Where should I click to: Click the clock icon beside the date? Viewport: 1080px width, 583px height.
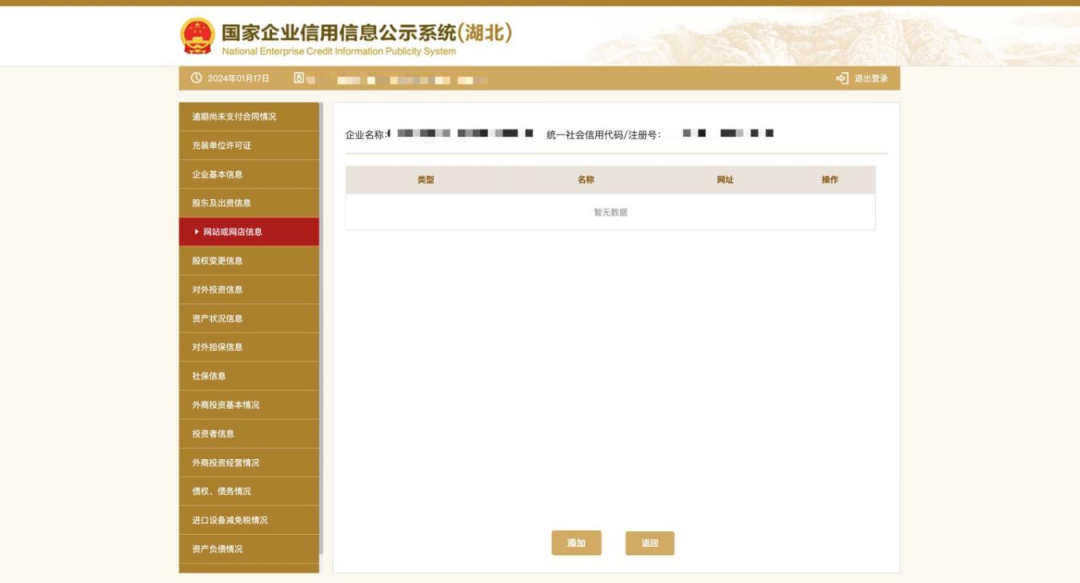(197, 78)
